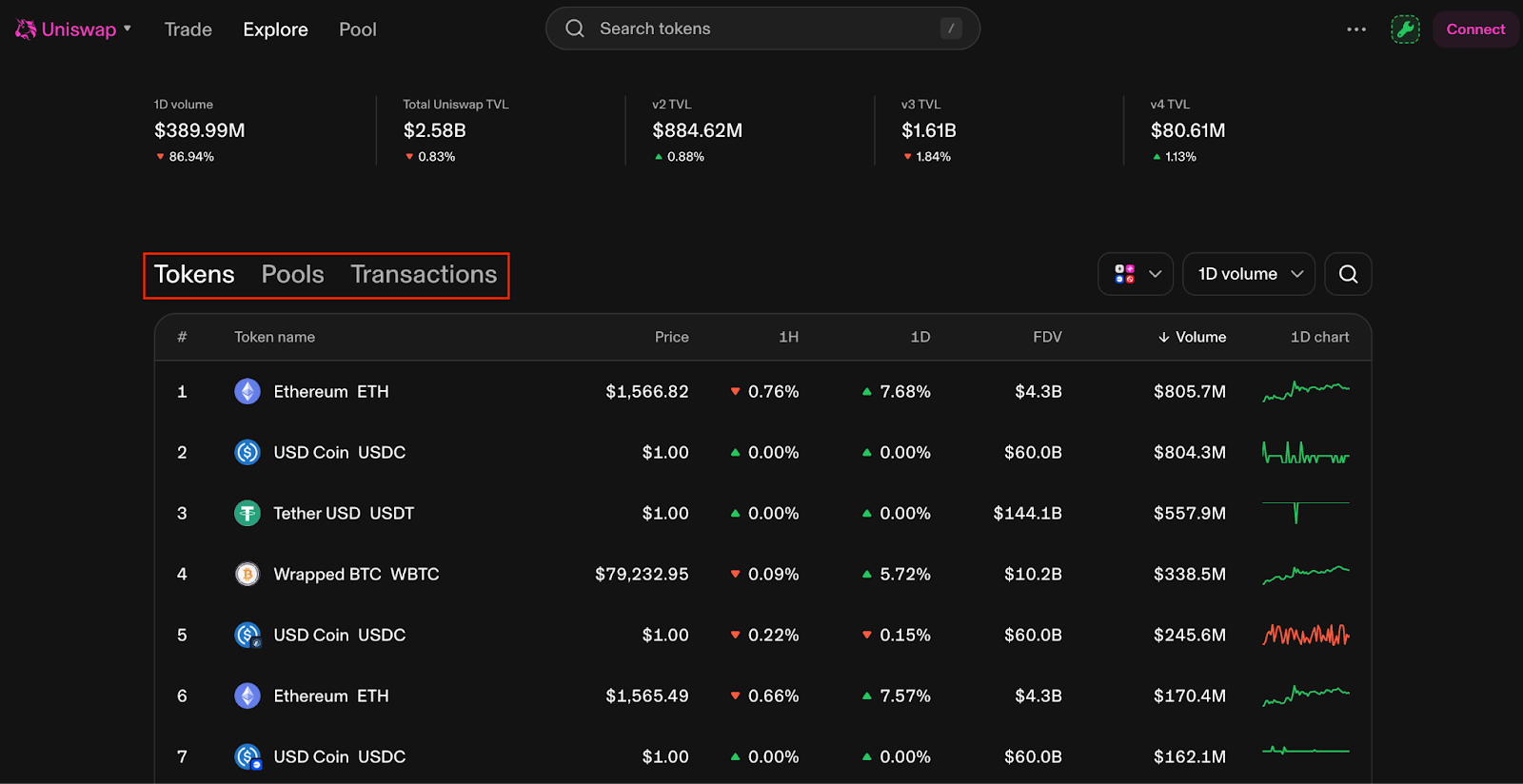The width and height of the screenshot is (1523, 784).
Task: Expand the Uniswap logo dropdown arrow
Action: pyautogui.click(x=128, y=29)
